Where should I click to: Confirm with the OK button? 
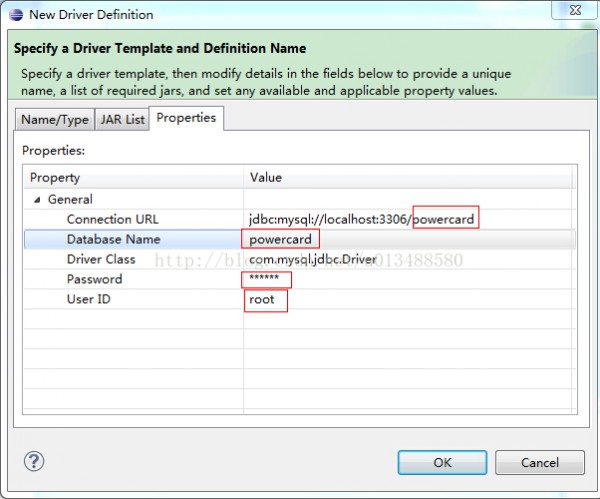pos(442,462)
